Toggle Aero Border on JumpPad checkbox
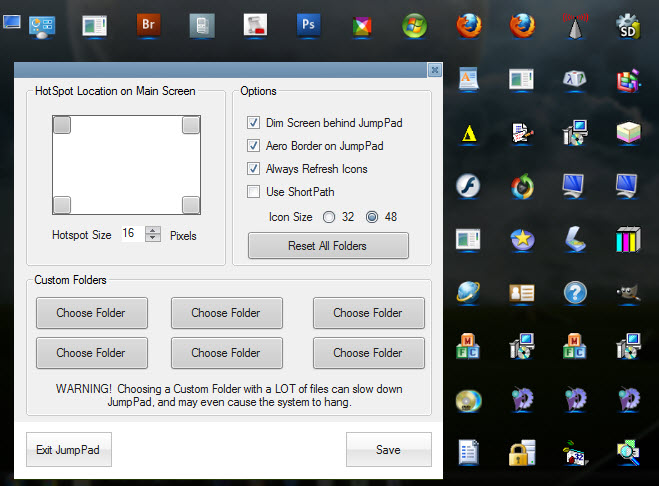The width and height of the screenshot is (659, 486). click(253, 146)
